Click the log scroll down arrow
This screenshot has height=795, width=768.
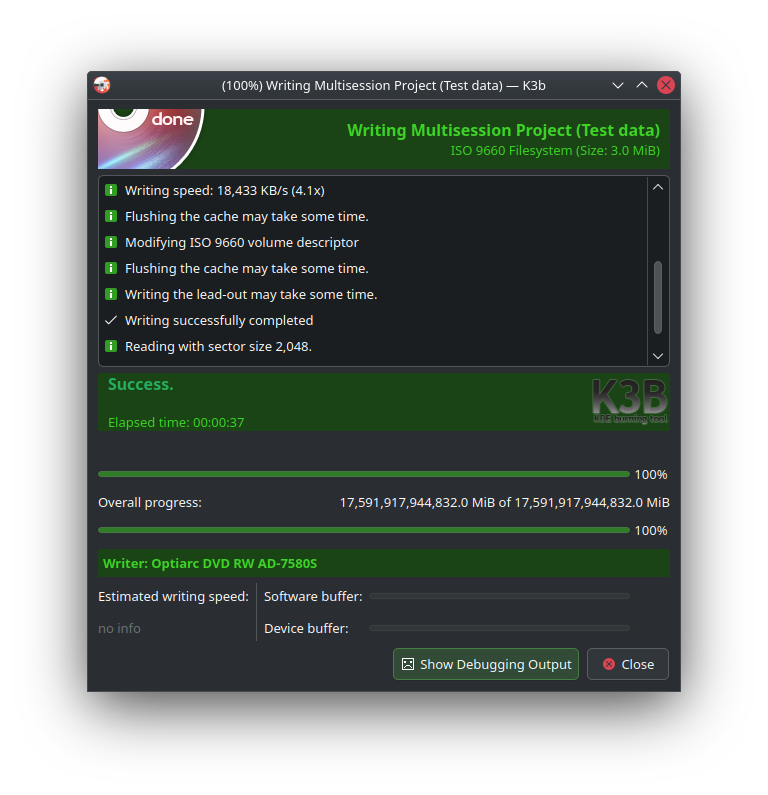[658, 356]
